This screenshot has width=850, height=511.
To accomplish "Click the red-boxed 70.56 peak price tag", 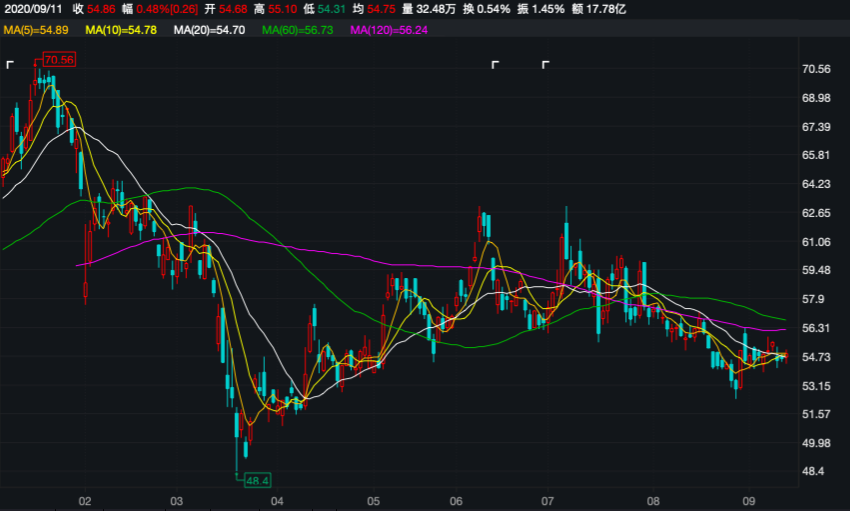I will coord(59,60).
